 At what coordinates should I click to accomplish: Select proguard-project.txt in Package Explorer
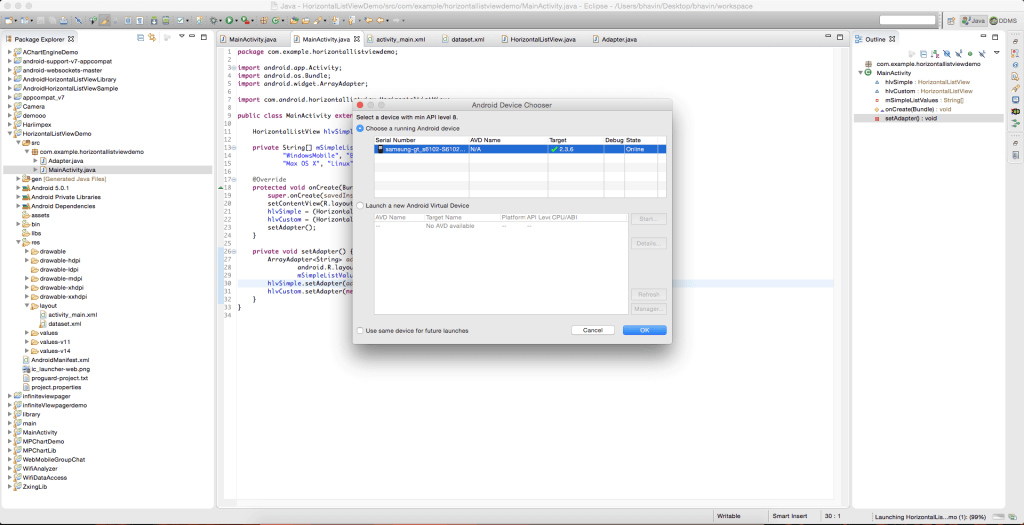[x=59, y=378]
